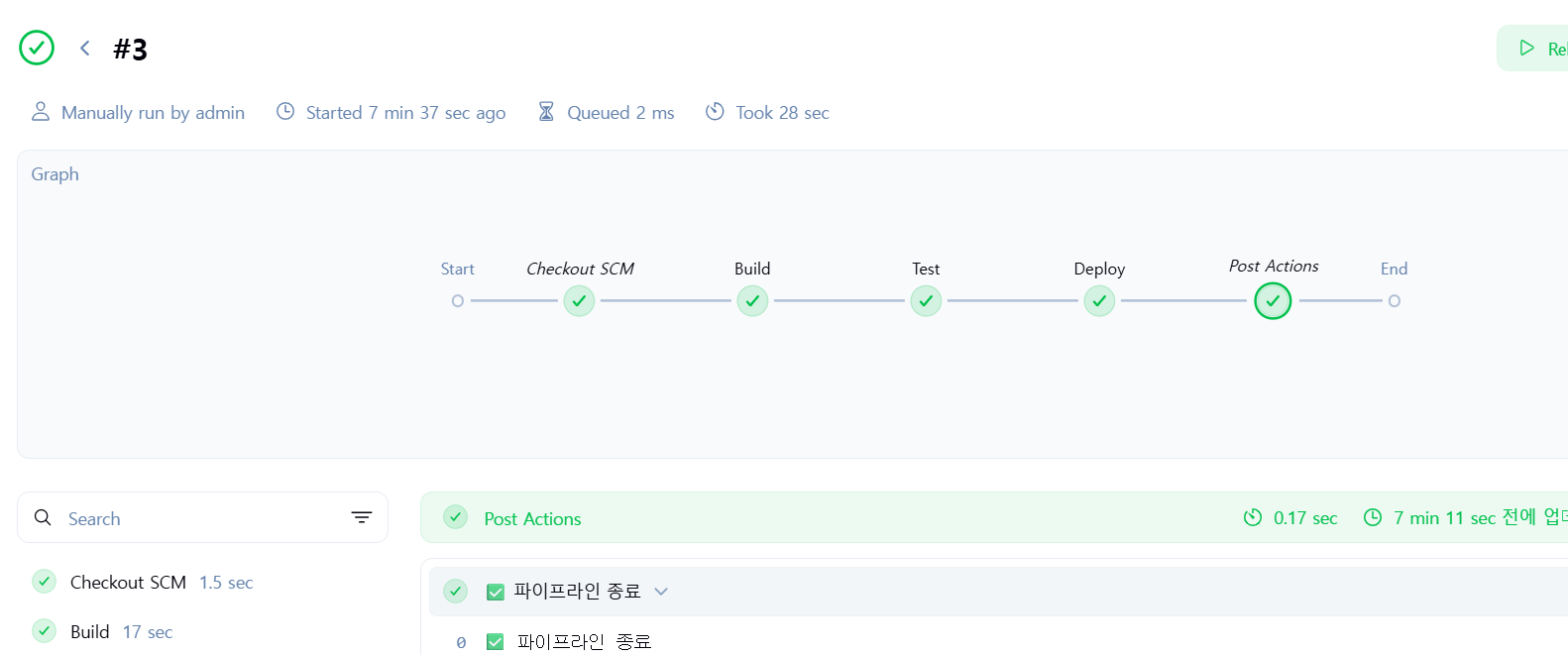Select the Deploy stage node in graph
Viewport: 1568px width, 655px height.
pyautogui.click(x=1099, y=300)
